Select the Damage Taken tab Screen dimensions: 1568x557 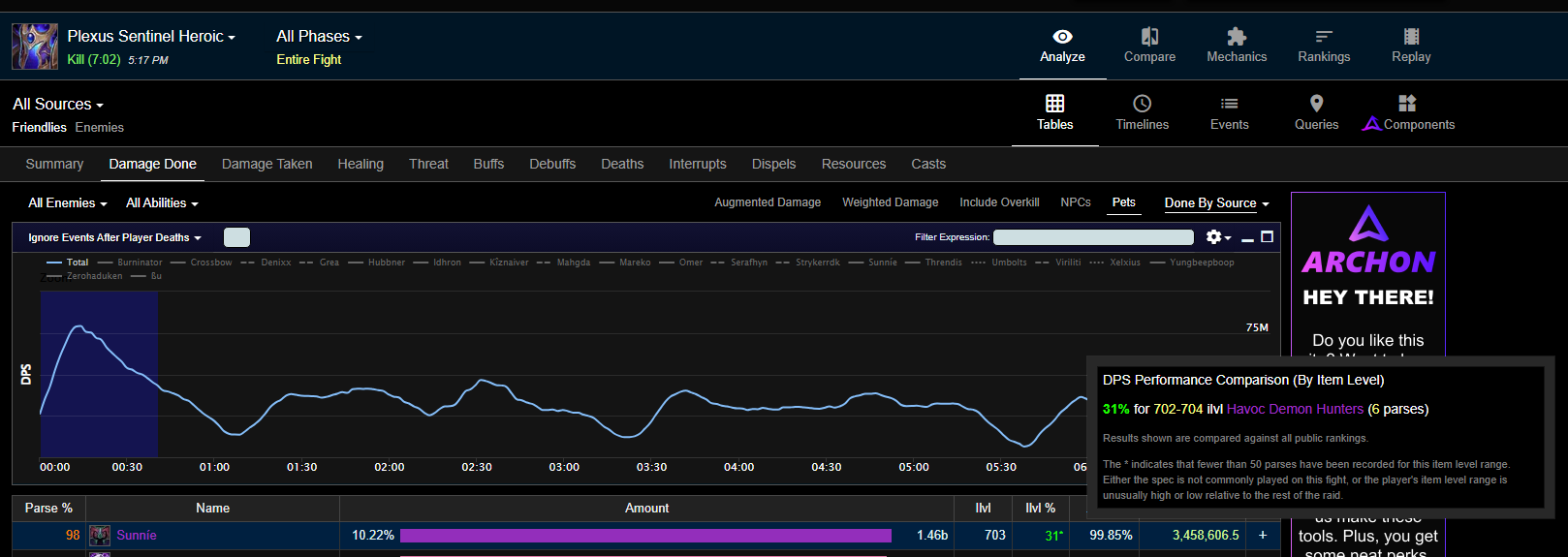tap(267, 165)
